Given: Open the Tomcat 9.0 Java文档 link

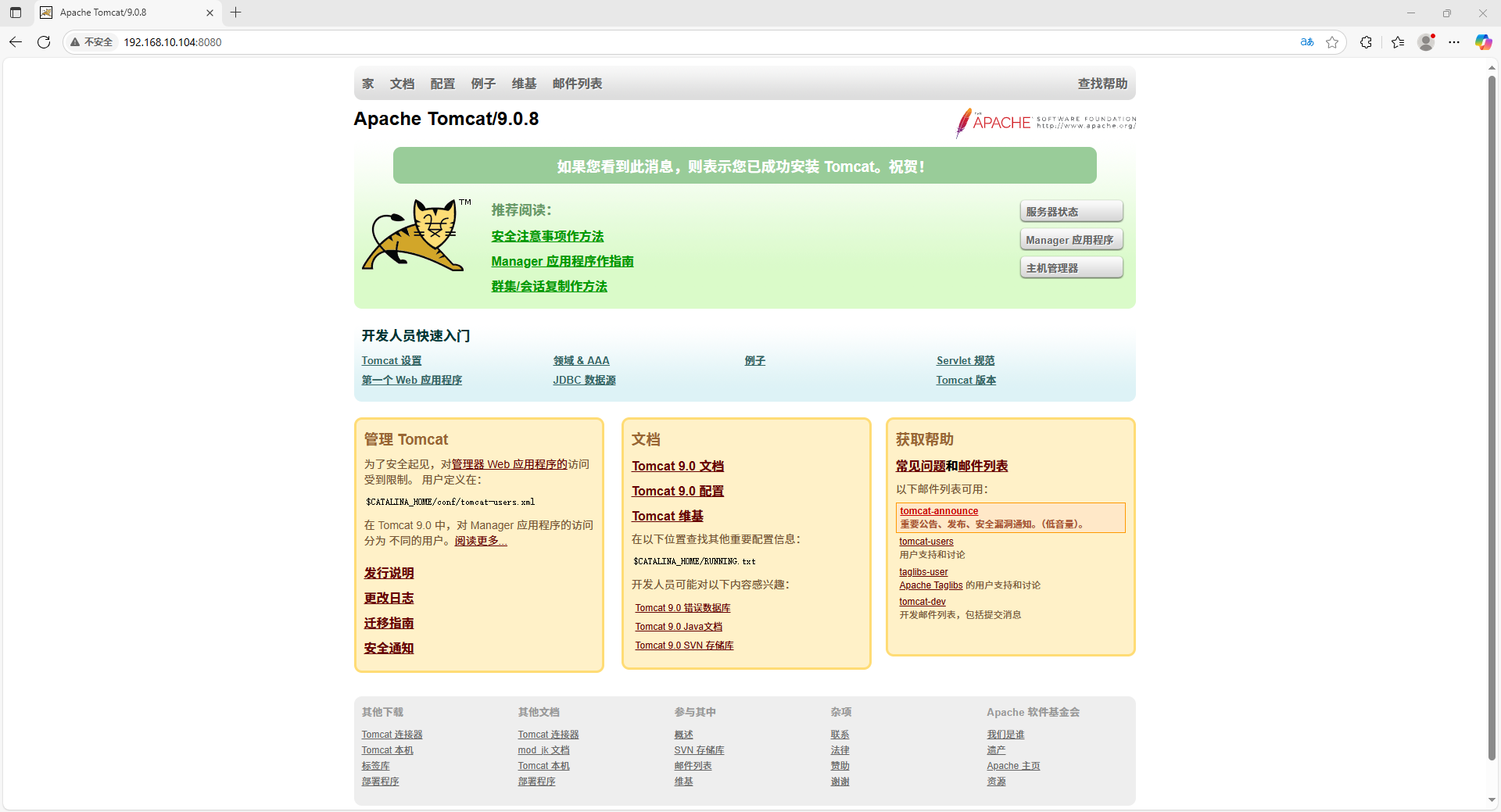Looking at the screenshot, I should (679, 627).
